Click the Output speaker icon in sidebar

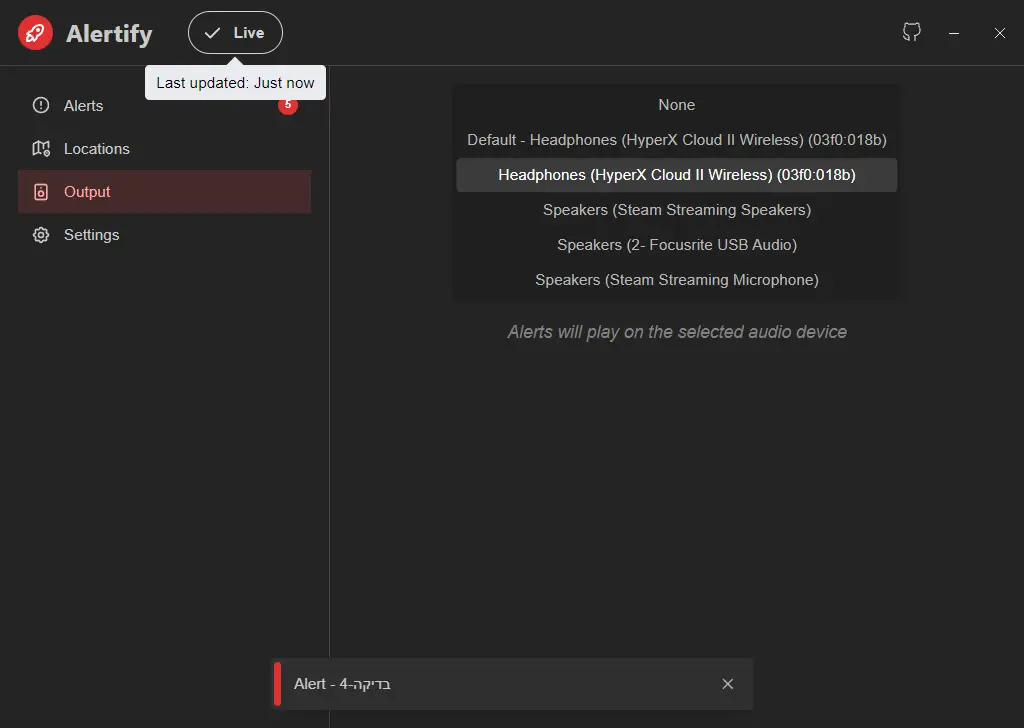40,191
